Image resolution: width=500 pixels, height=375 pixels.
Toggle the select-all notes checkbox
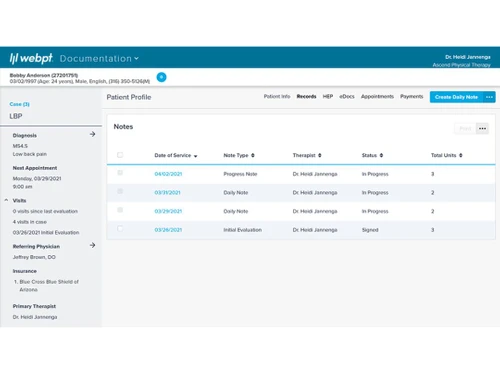tap(120, 155)
